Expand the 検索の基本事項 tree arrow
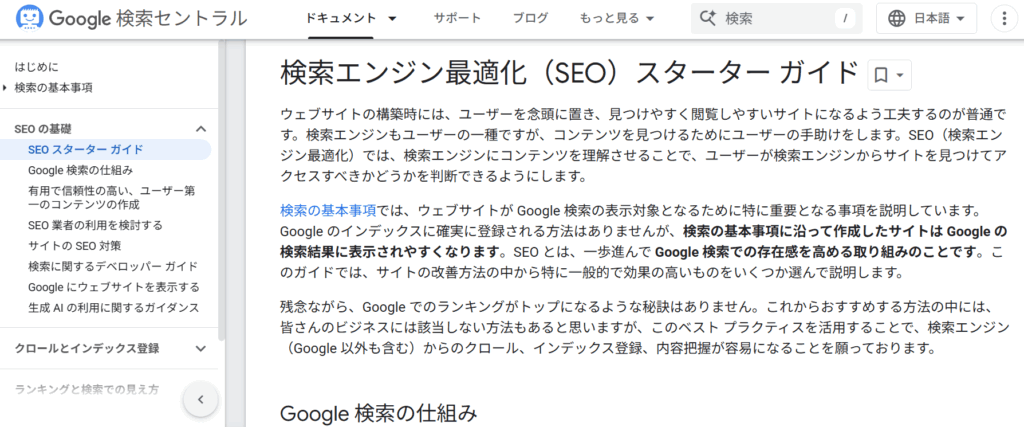 (x=6, y=87)
